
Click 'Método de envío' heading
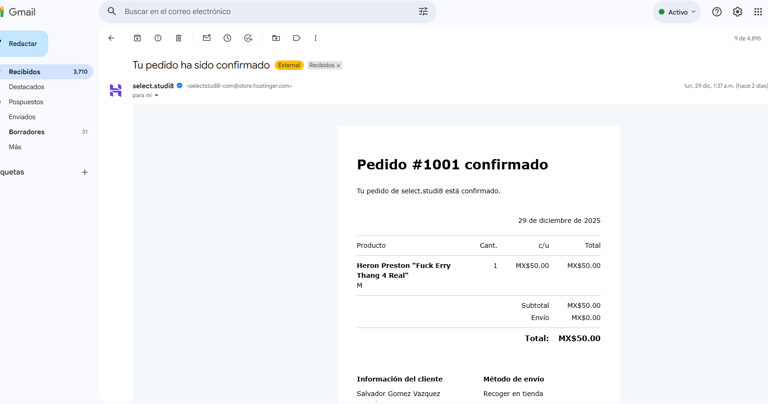tap(513, 379)
